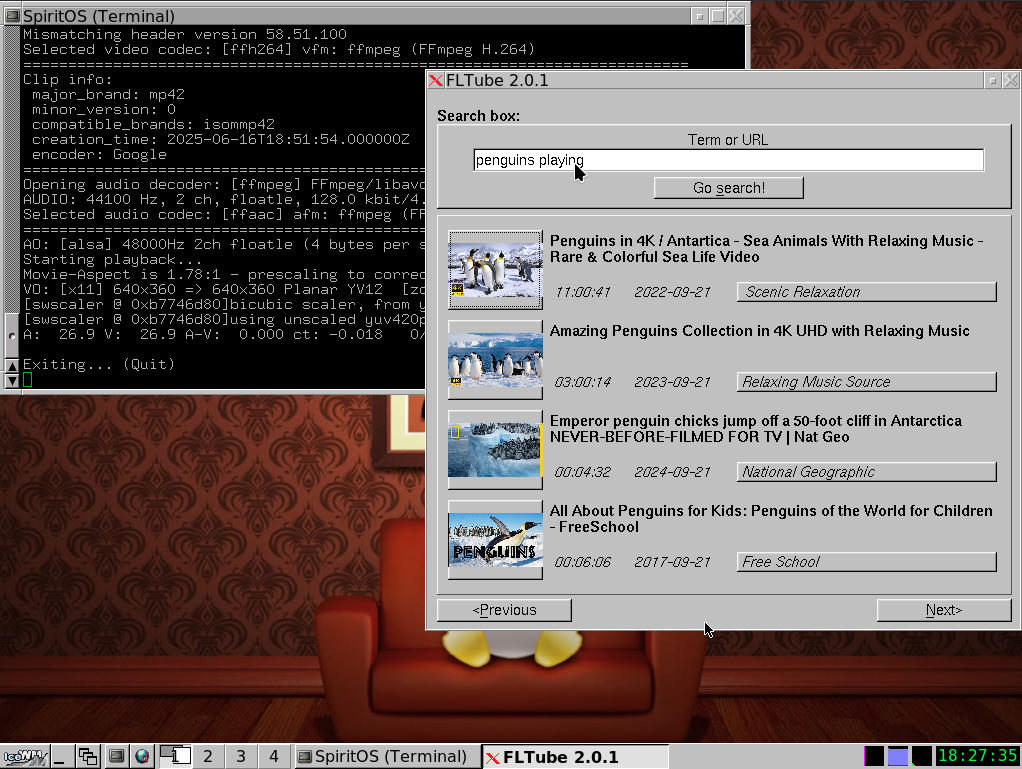The width and height of the screenshot is (1022, 769).
Task: Focus the FLTube 2.0.1 title bar
Action: point(714,81)
